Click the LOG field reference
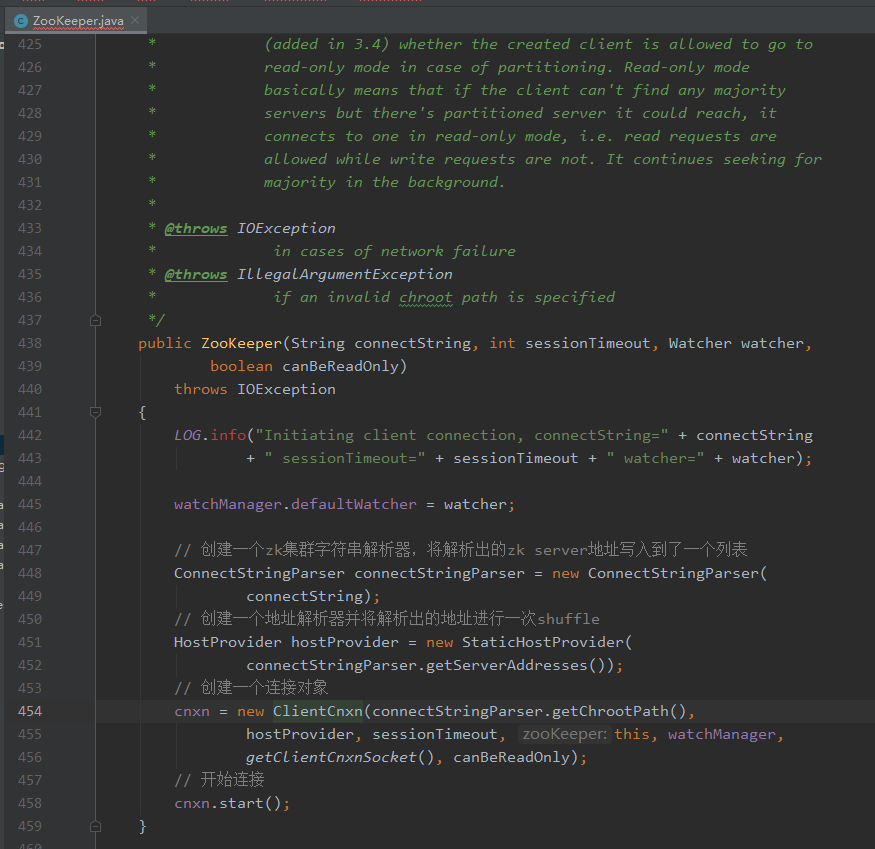This screenshot has width=875, height=849. (x=187, y=435)
